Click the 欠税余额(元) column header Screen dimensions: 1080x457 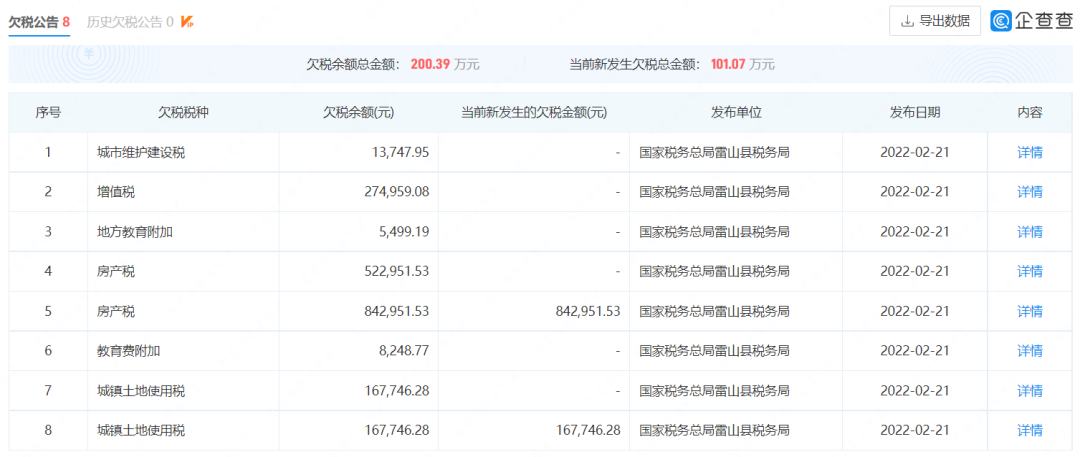coord(359,112)
